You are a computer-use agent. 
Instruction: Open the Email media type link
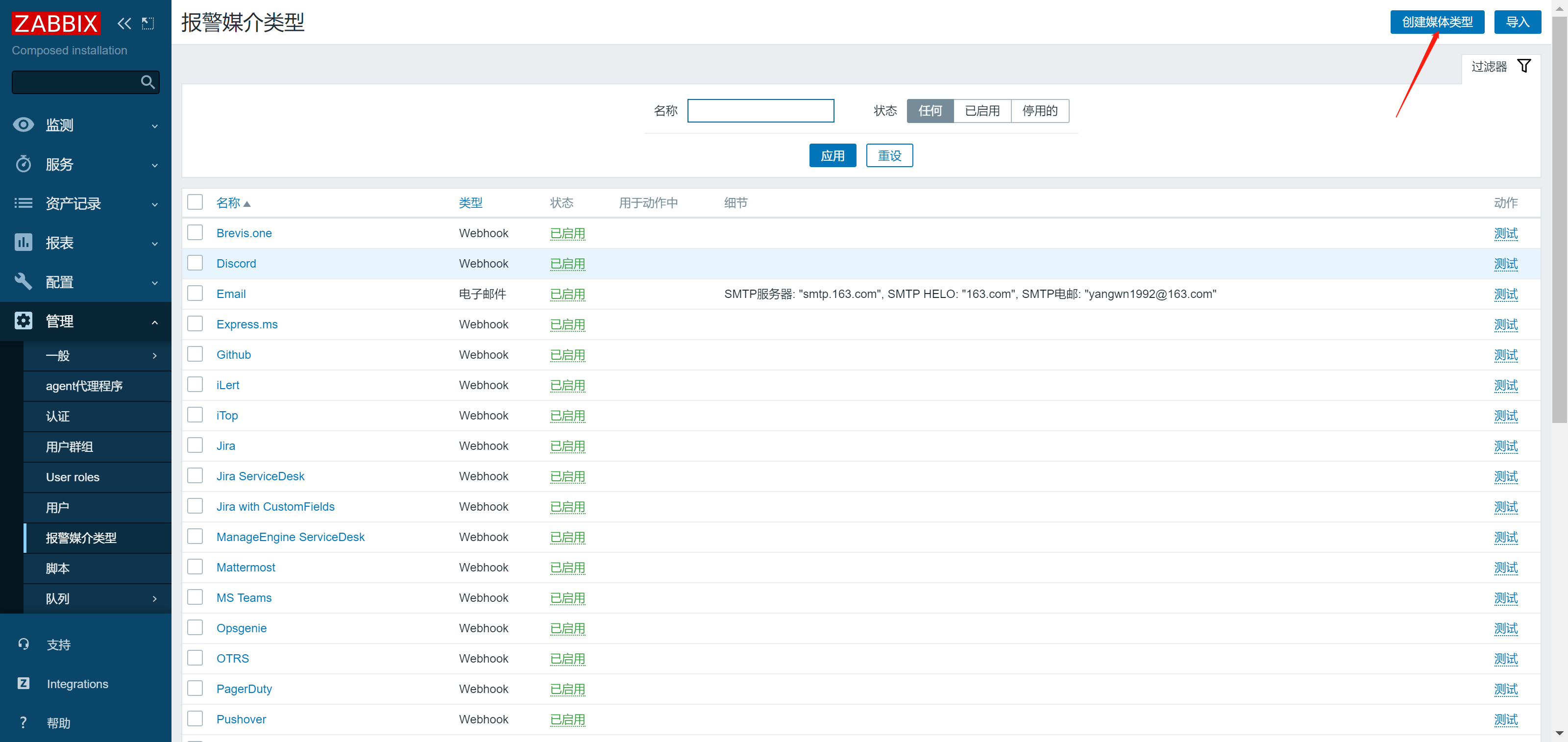[231, 294]
